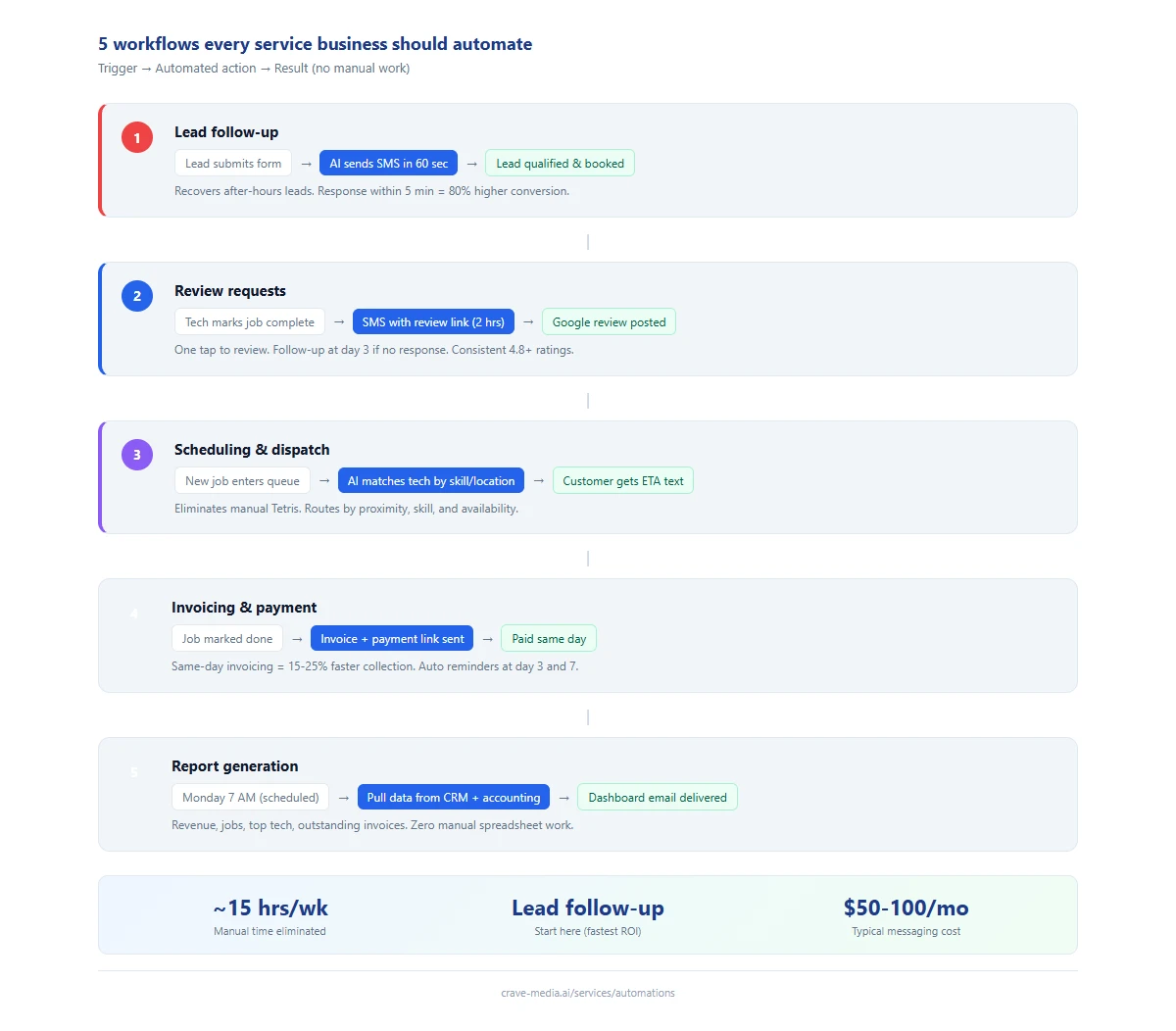Screen dimensions: 1176x1031
Task: Click 'Invoice + payment link sent' action
Action: pos(392,639)
